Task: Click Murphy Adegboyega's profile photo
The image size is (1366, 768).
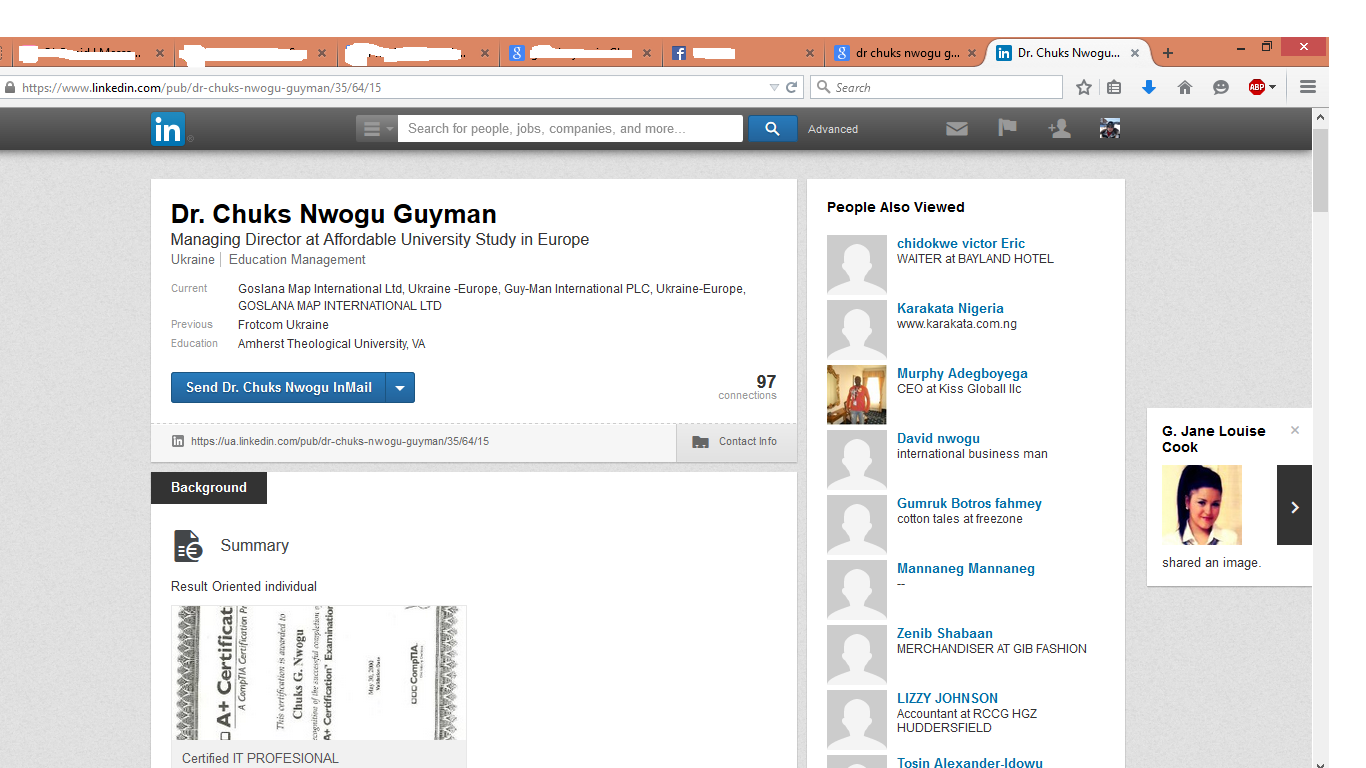Action: 857,395
